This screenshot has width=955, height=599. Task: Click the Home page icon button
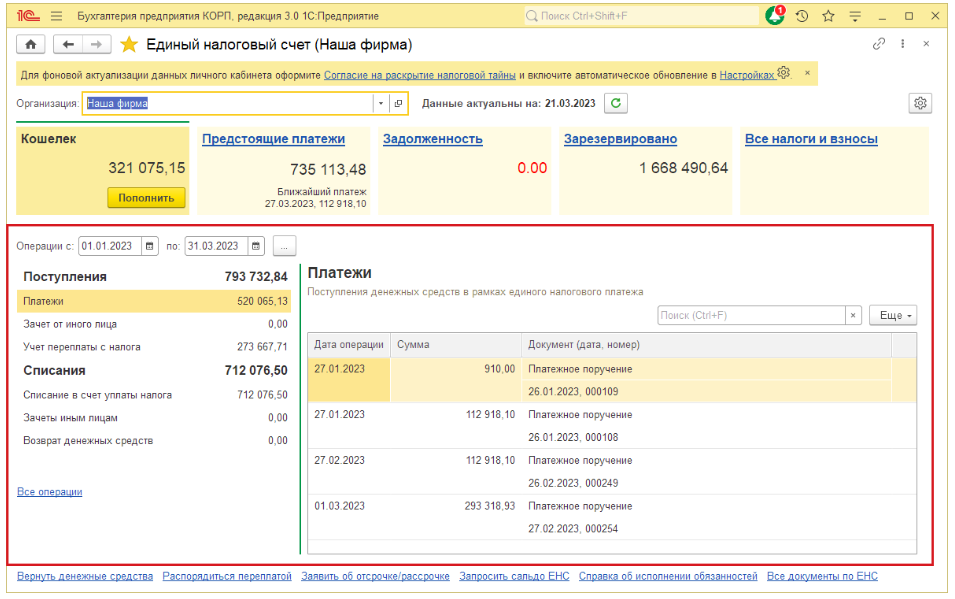(30, 45)
